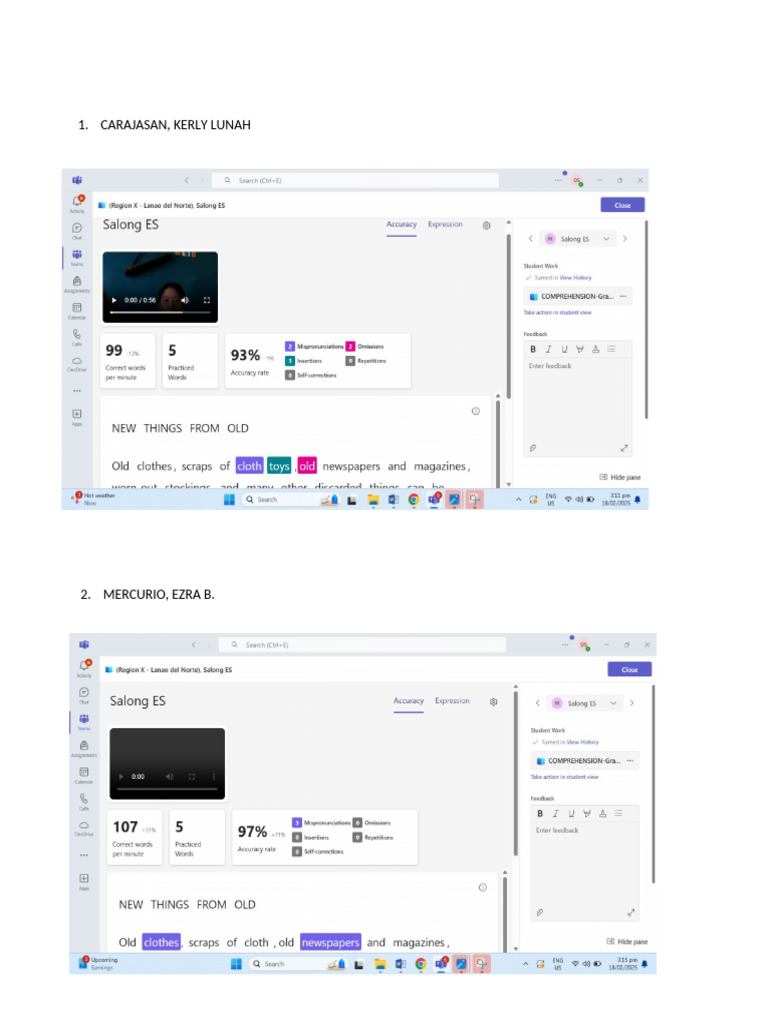Open fullscreen icon on the 0:56 video player

pyautogui.click(x=206, y=300)
